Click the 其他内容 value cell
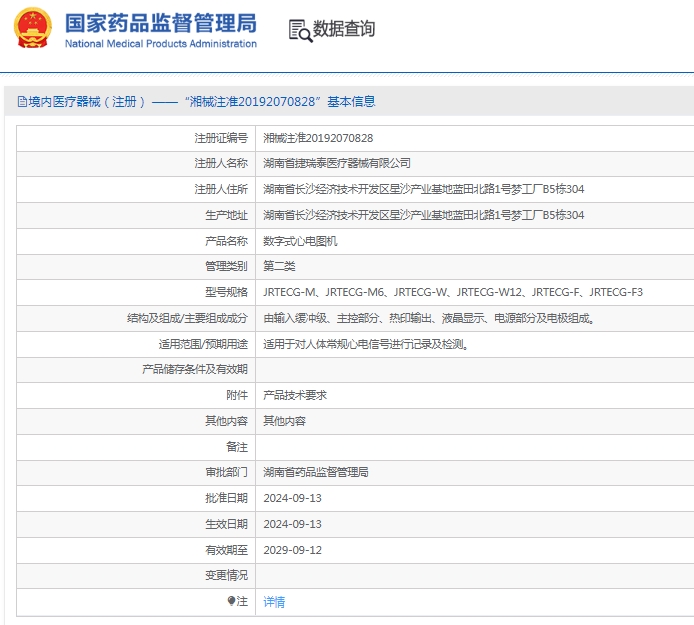 tap(284, 421)
